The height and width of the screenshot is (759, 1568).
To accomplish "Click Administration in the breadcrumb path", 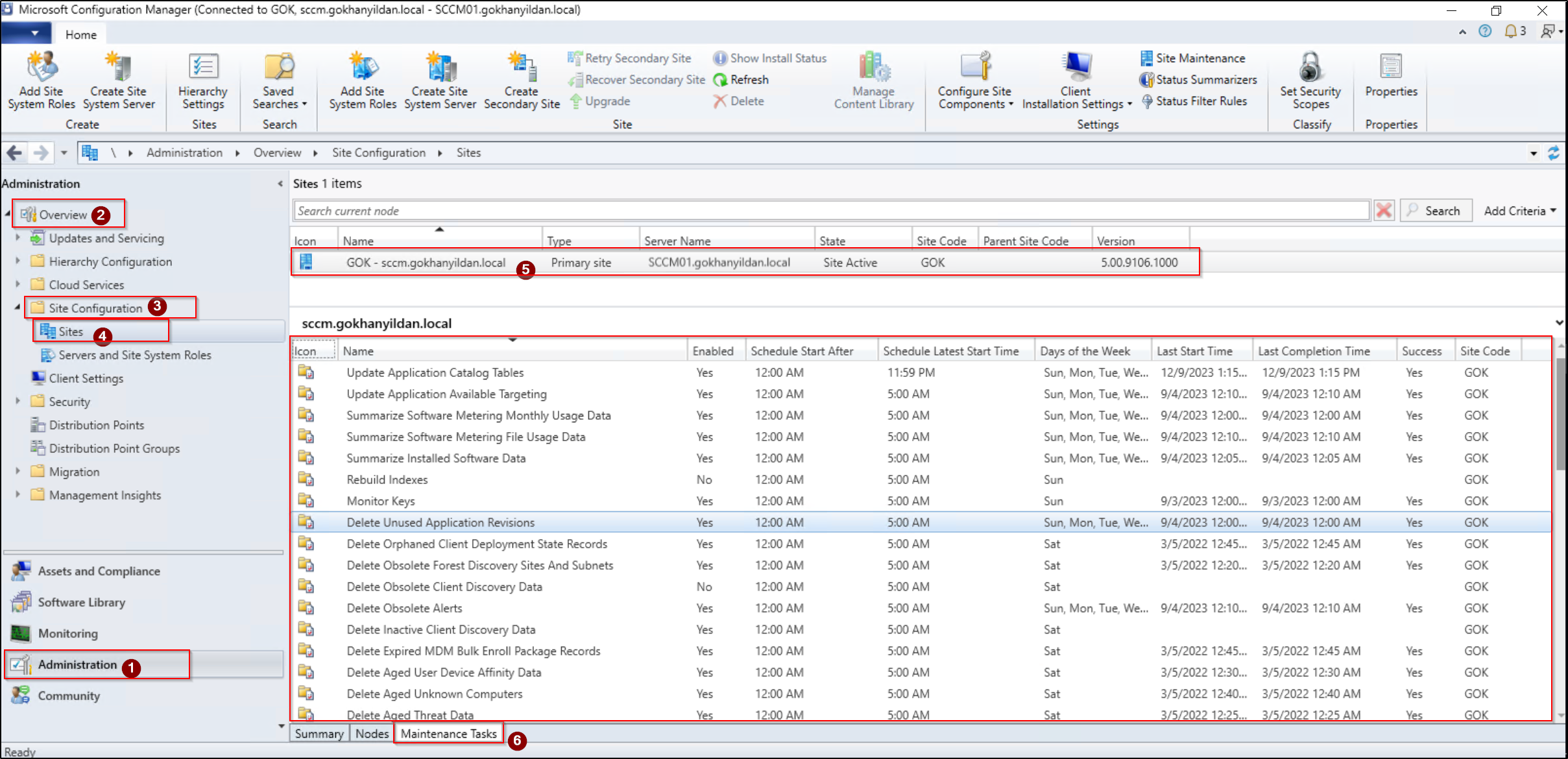I will pos(184,153).
